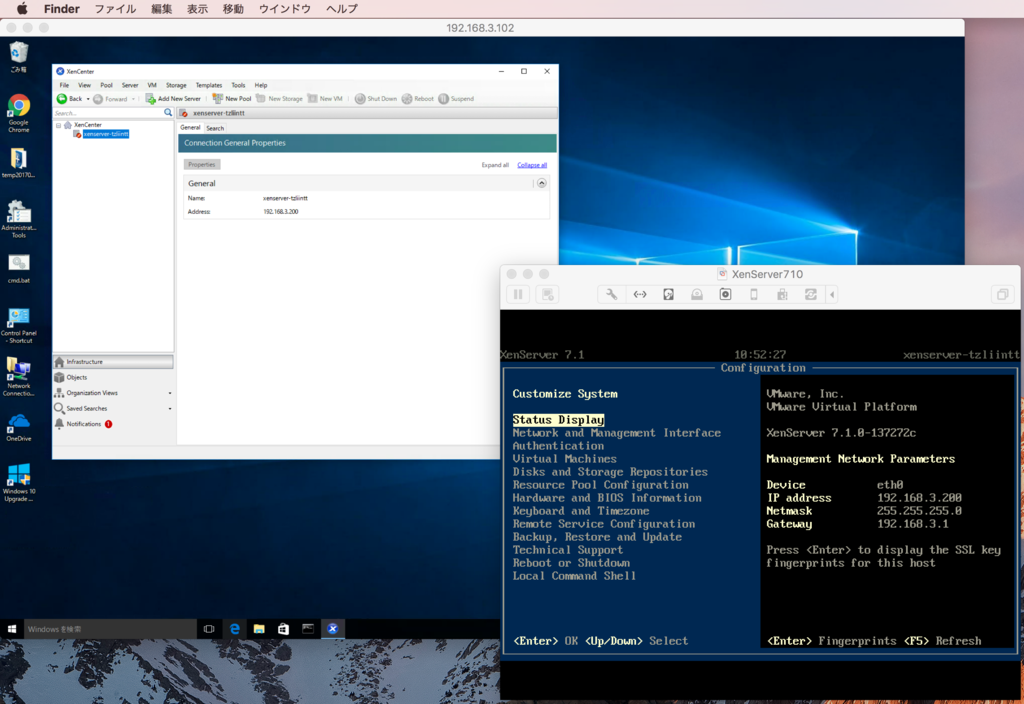Open the File menu in XenCenter
This screenshot has width=1024, height=704.
pos(64,85)
